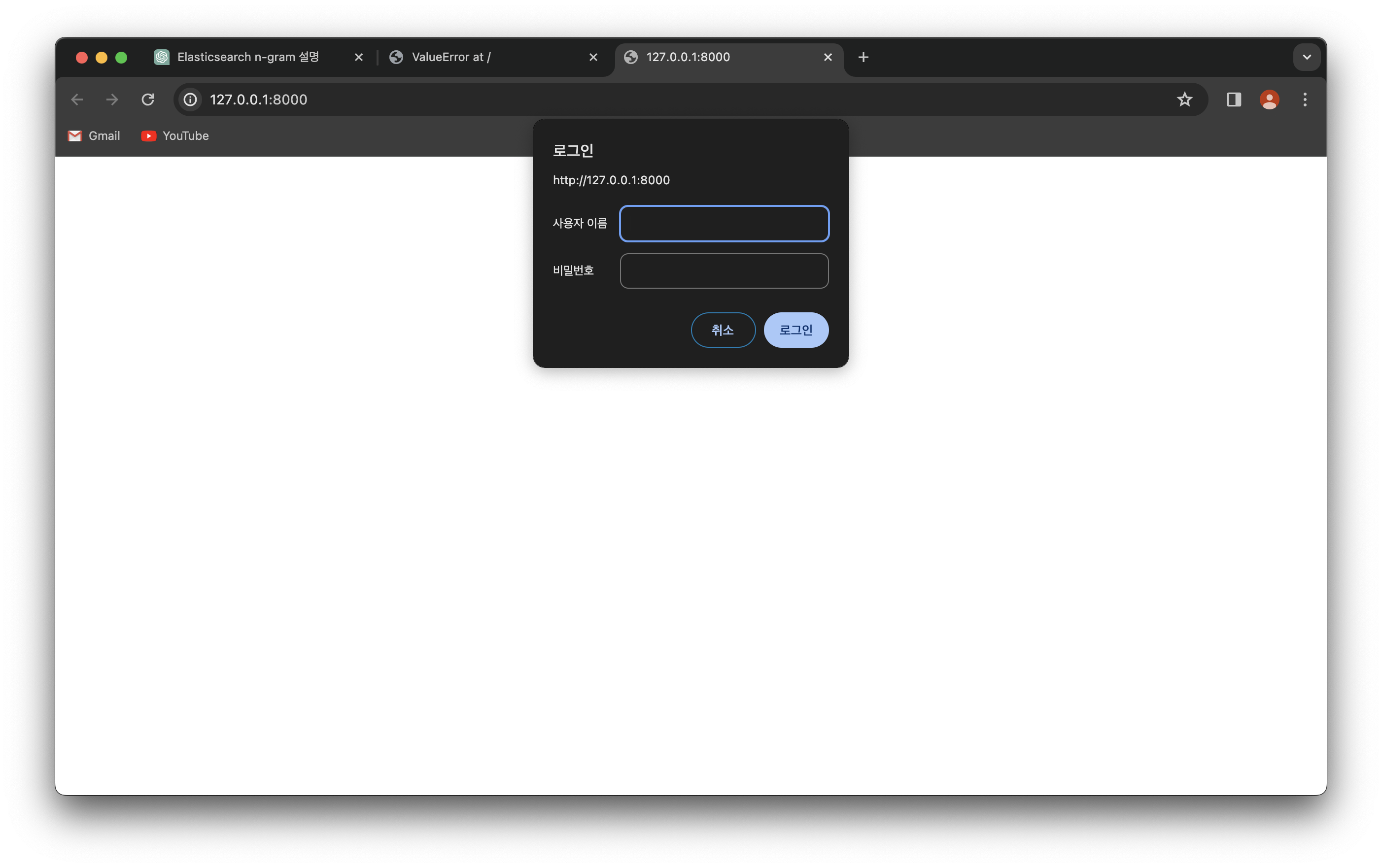The image size is (1382, 868).
Task: Click the 취소 cancel button
Action: point(723,330)
